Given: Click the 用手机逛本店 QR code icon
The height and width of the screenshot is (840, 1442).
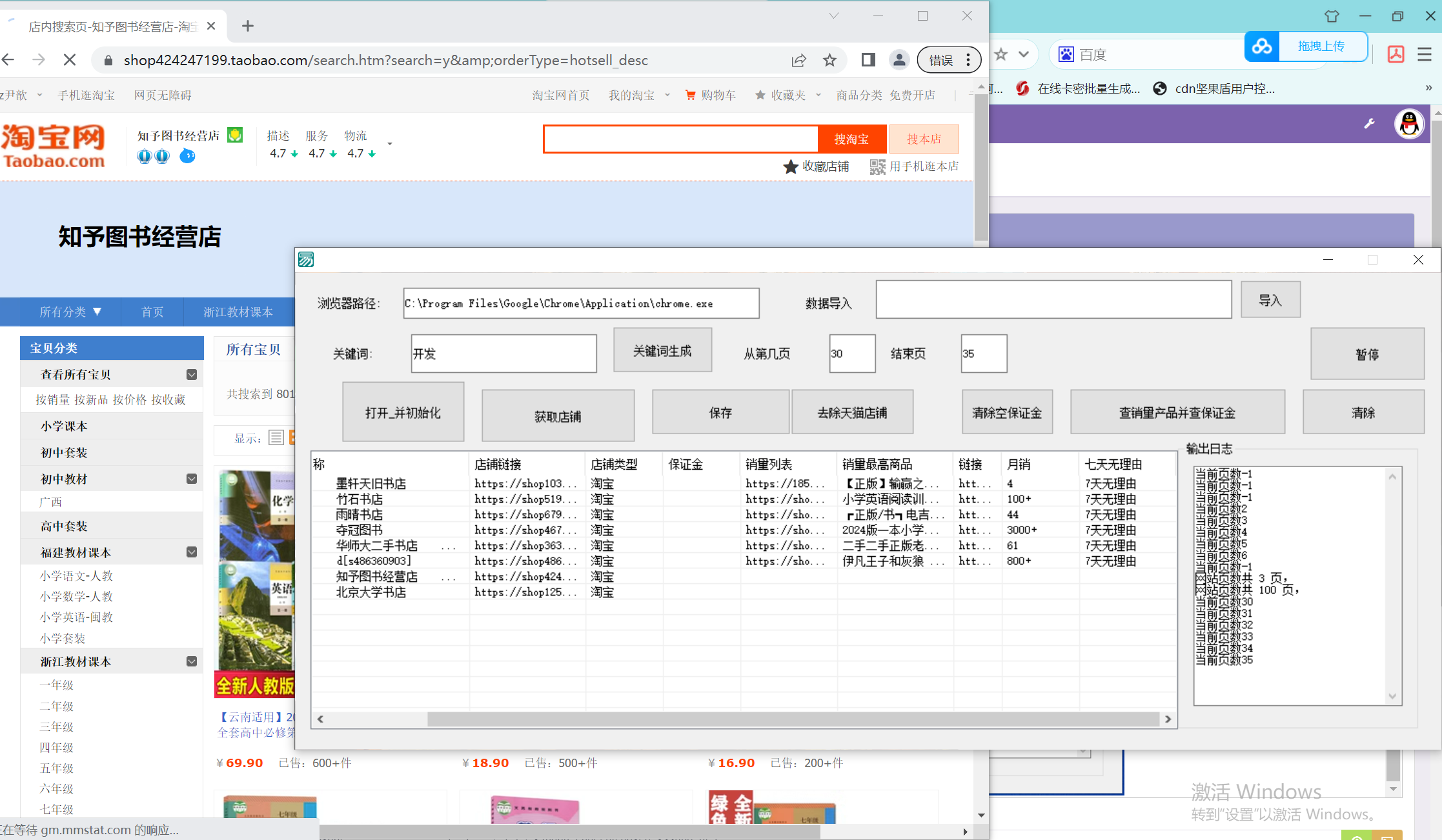Looking at the screenshot, I should 877,166.
